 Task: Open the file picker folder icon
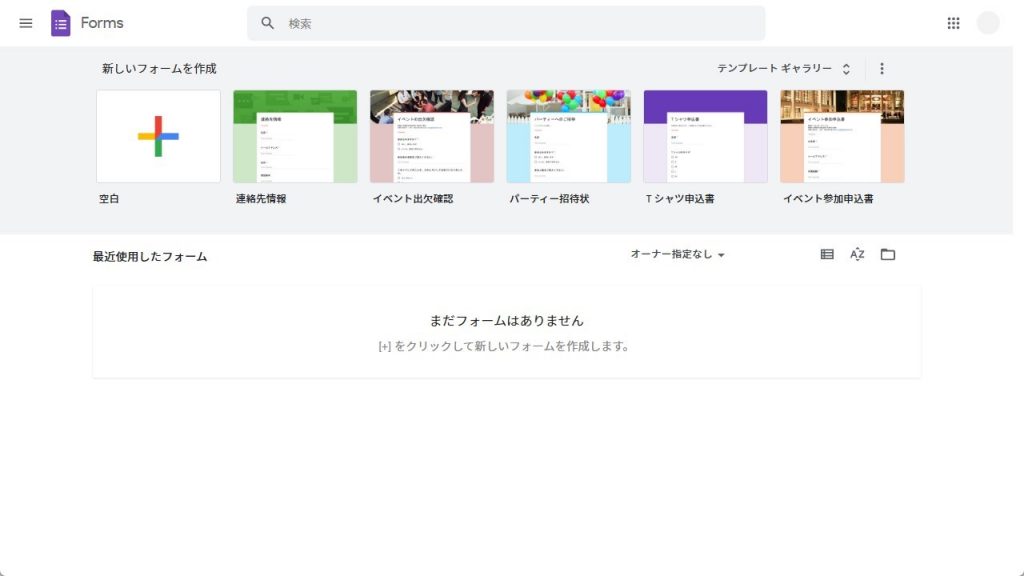[x=888, y=254]
